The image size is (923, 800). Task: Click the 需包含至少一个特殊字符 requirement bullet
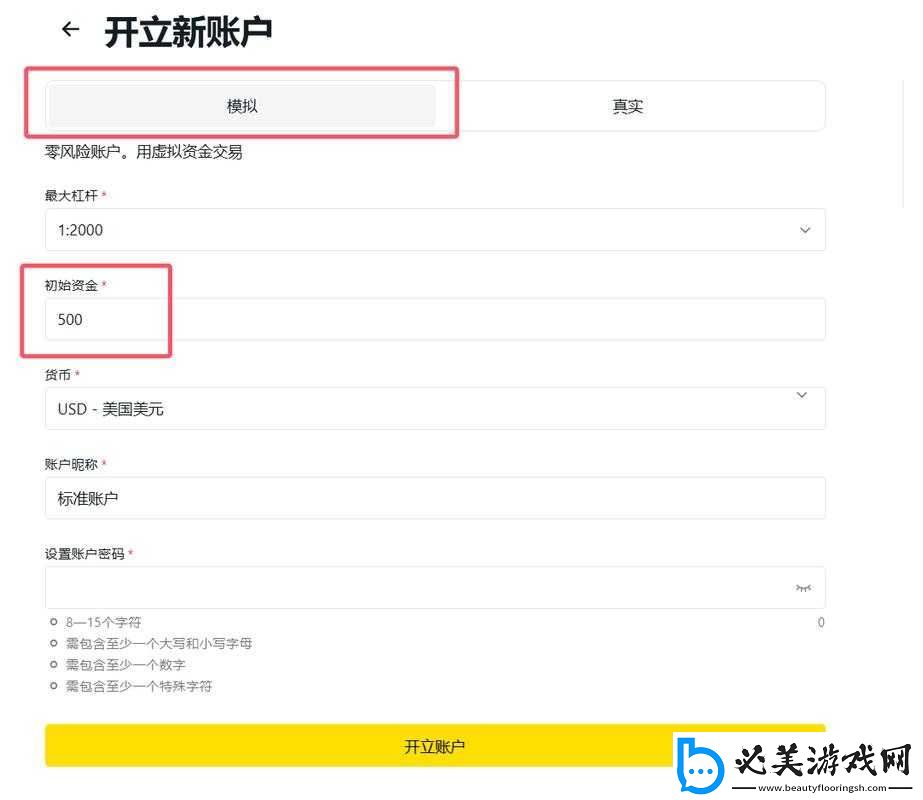(x=54, y=686)
